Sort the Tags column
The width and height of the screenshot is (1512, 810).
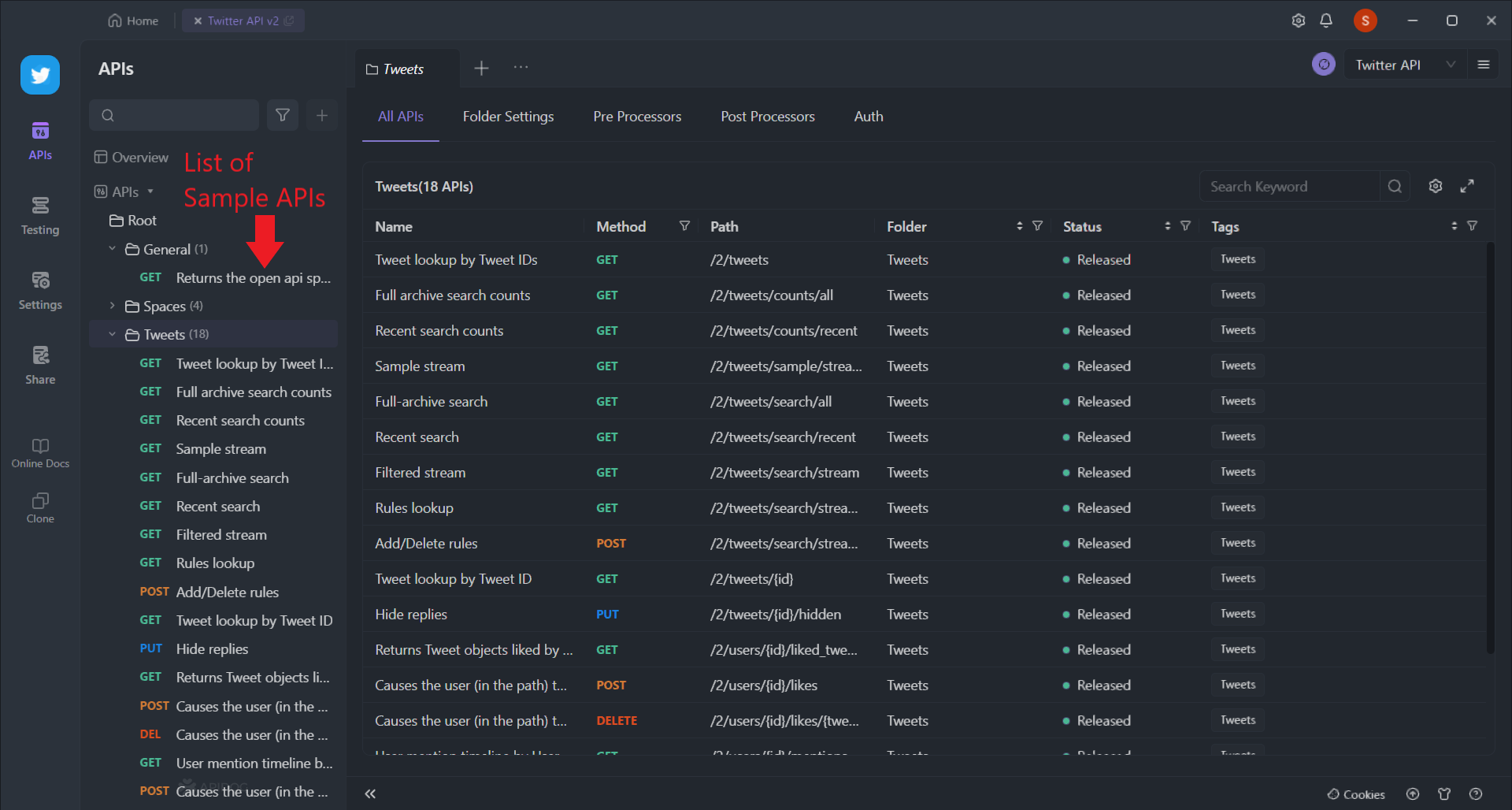pos(1455,226)
